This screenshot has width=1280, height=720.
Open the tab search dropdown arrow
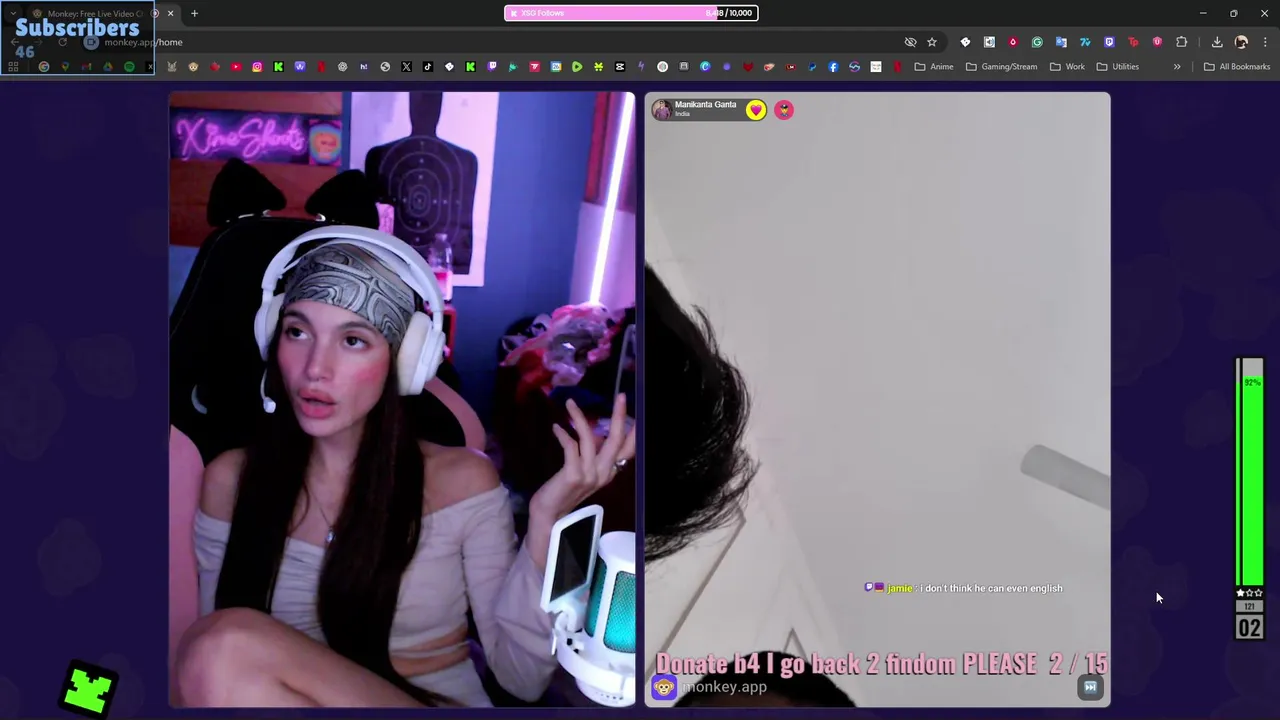coord(13,13)
